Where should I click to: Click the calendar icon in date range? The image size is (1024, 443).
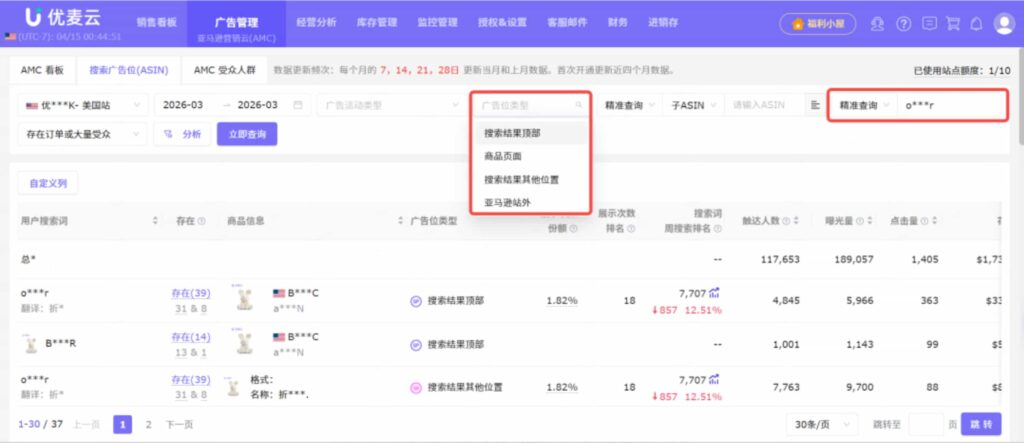298,105
